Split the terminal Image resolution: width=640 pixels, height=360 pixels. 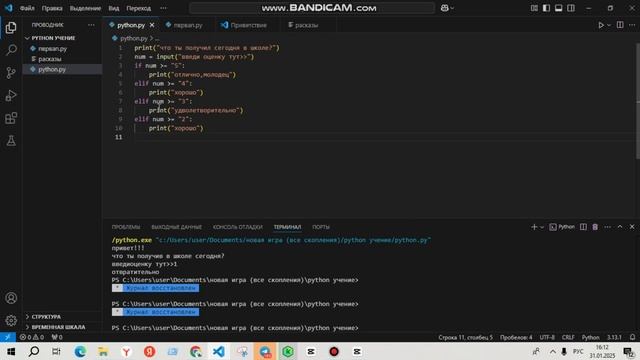tap(583, 227)
